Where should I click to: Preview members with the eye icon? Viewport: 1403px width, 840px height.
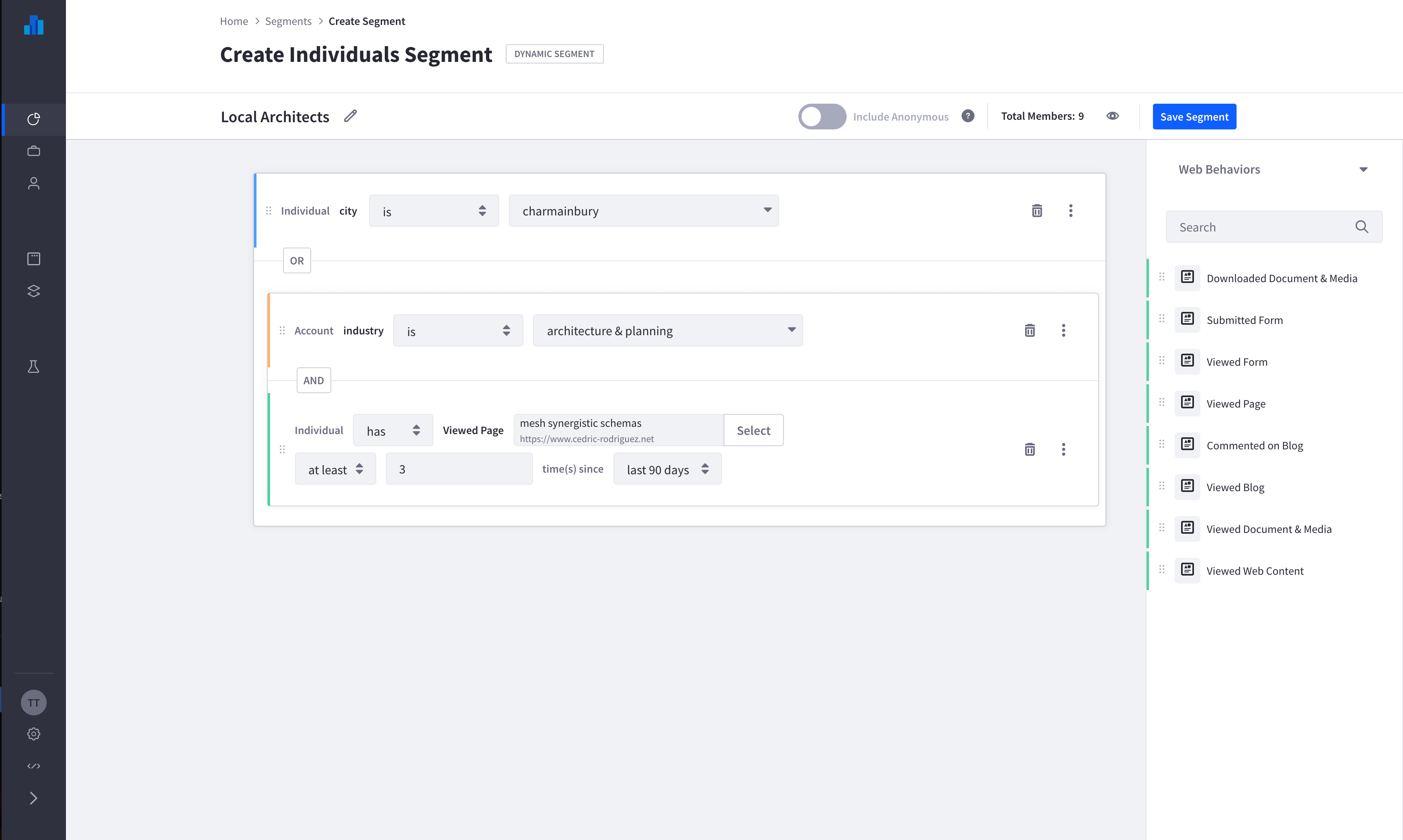coord(1112,116)
